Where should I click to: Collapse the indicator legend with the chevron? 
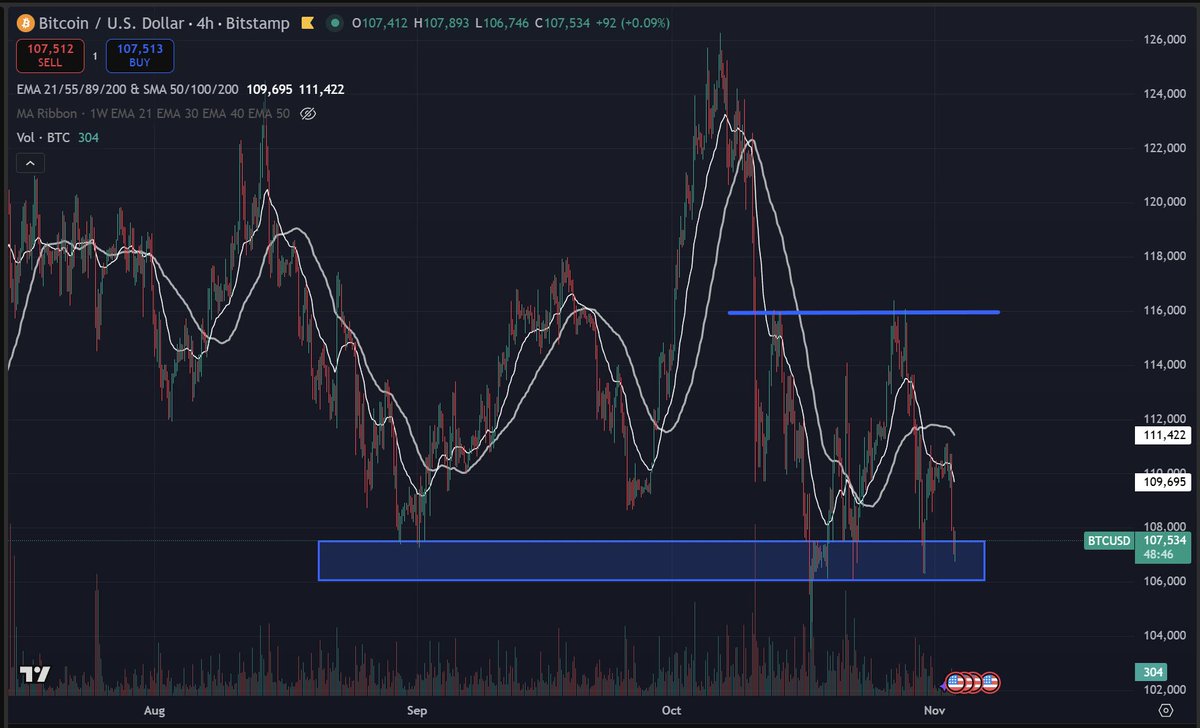pos(29,163)
